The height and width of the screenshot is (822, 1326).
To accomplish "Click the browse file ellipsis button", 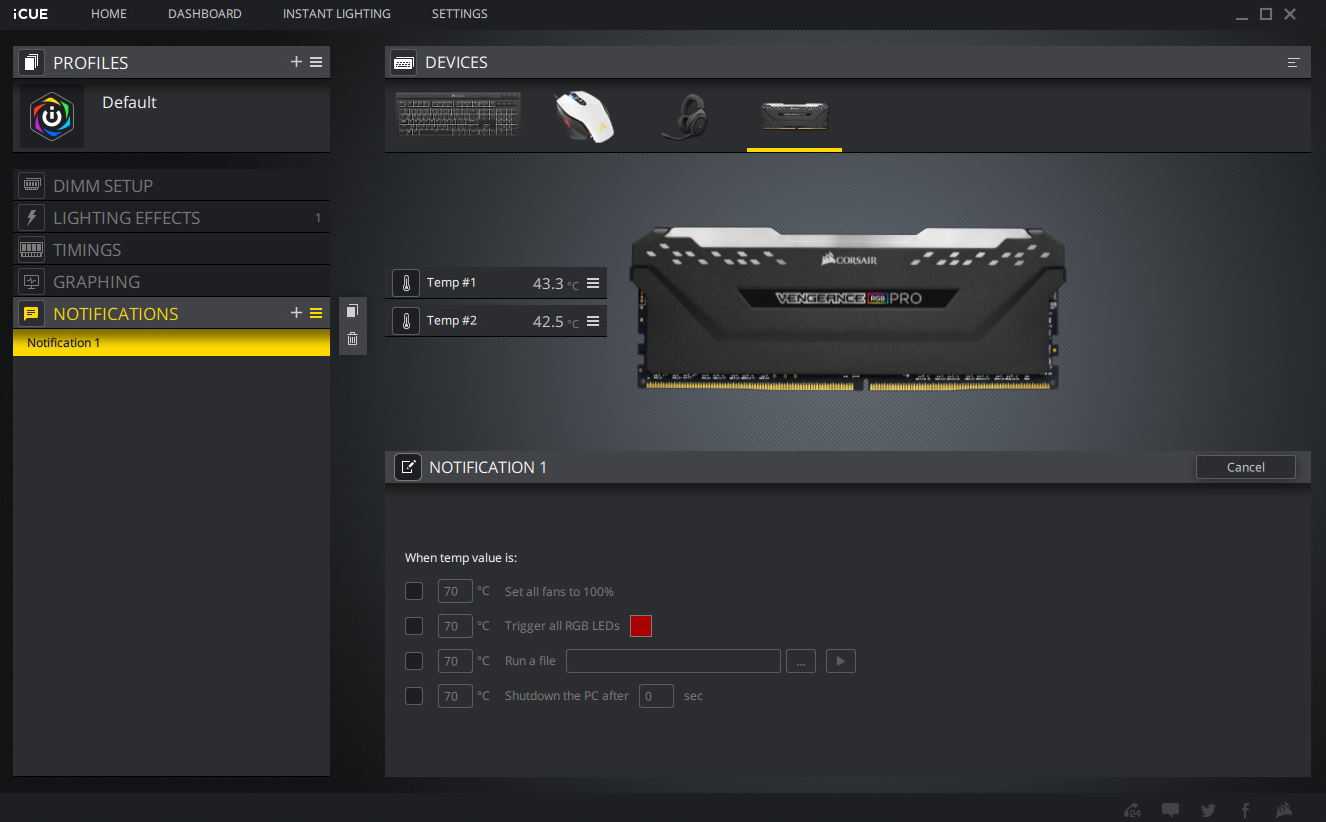I will click(800, 661).
